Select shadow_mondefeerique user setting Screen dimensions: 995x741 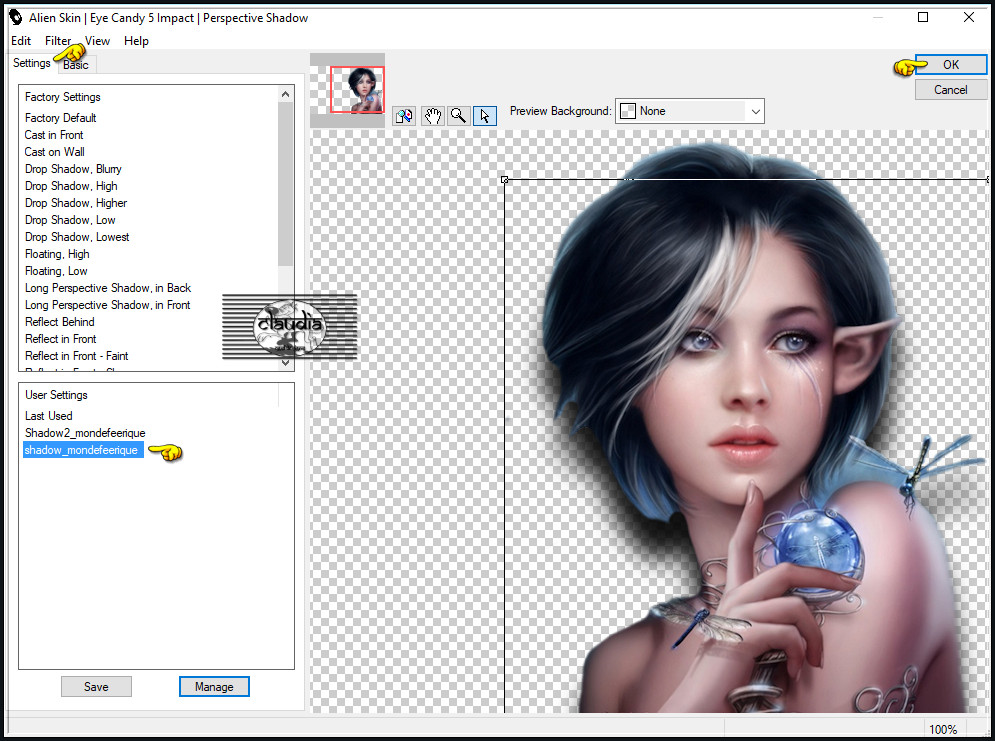point(83,450)
